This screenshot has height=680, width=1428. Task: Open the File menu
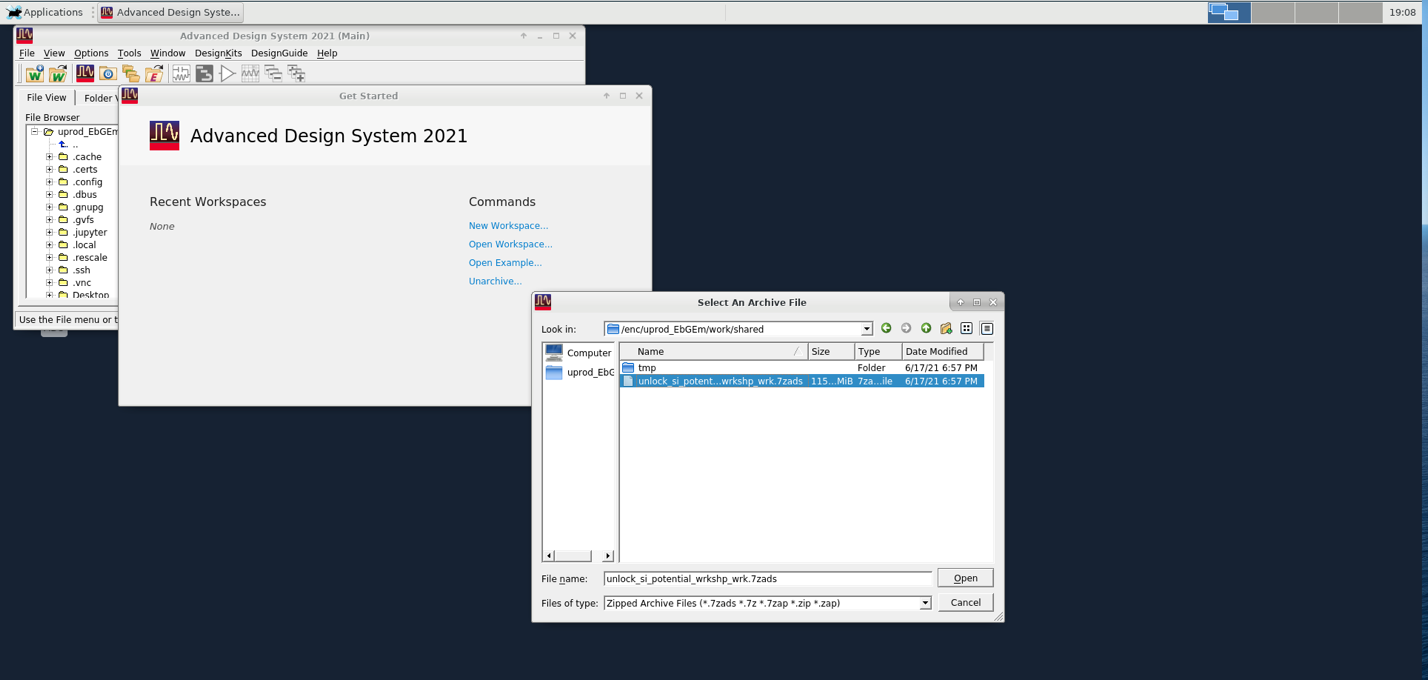click(x=27, y=53)
